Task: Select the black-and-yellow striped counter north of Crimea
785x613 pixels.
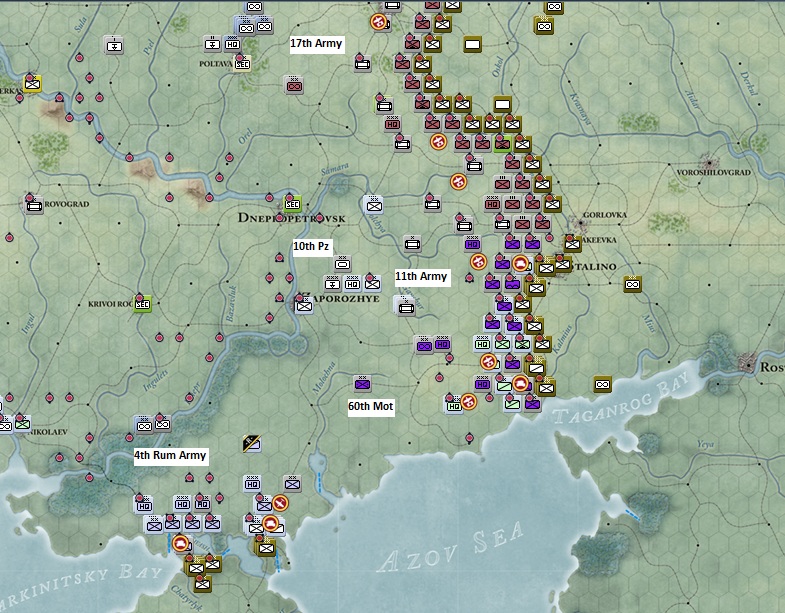Action: pyautogui.click(x=252, y=443)
